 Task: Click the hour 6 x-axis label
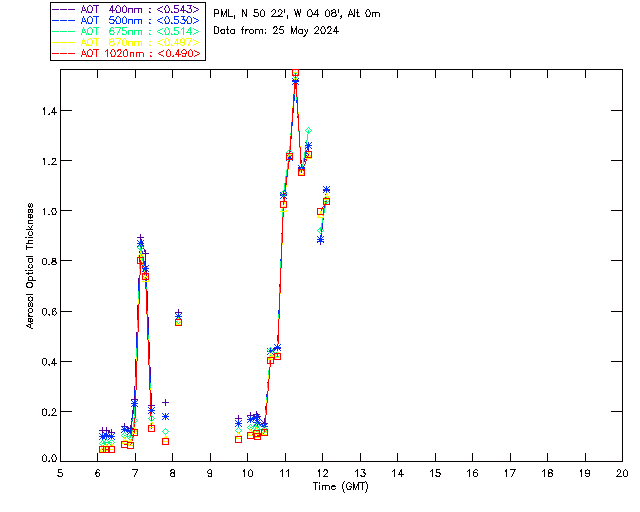click(98, 473)
